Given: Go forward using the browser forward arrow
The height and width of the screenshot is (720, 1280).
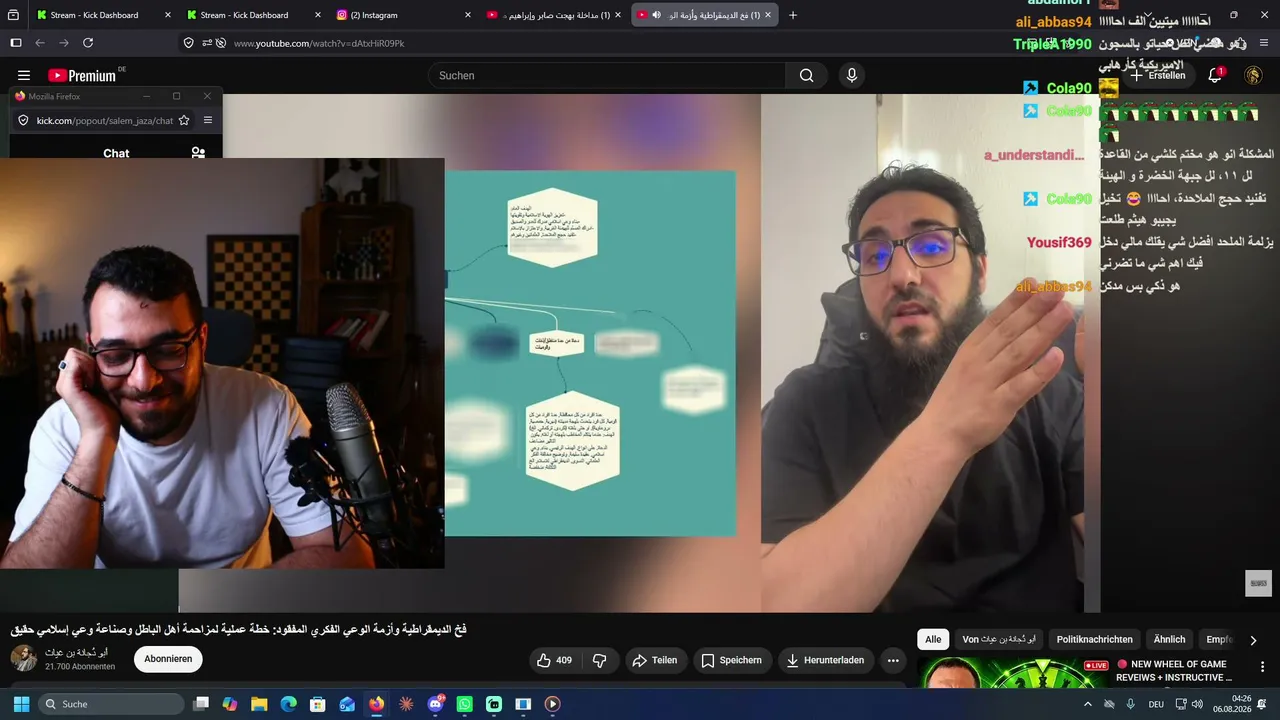Looking at the screenshot, I should pos(64,43).
